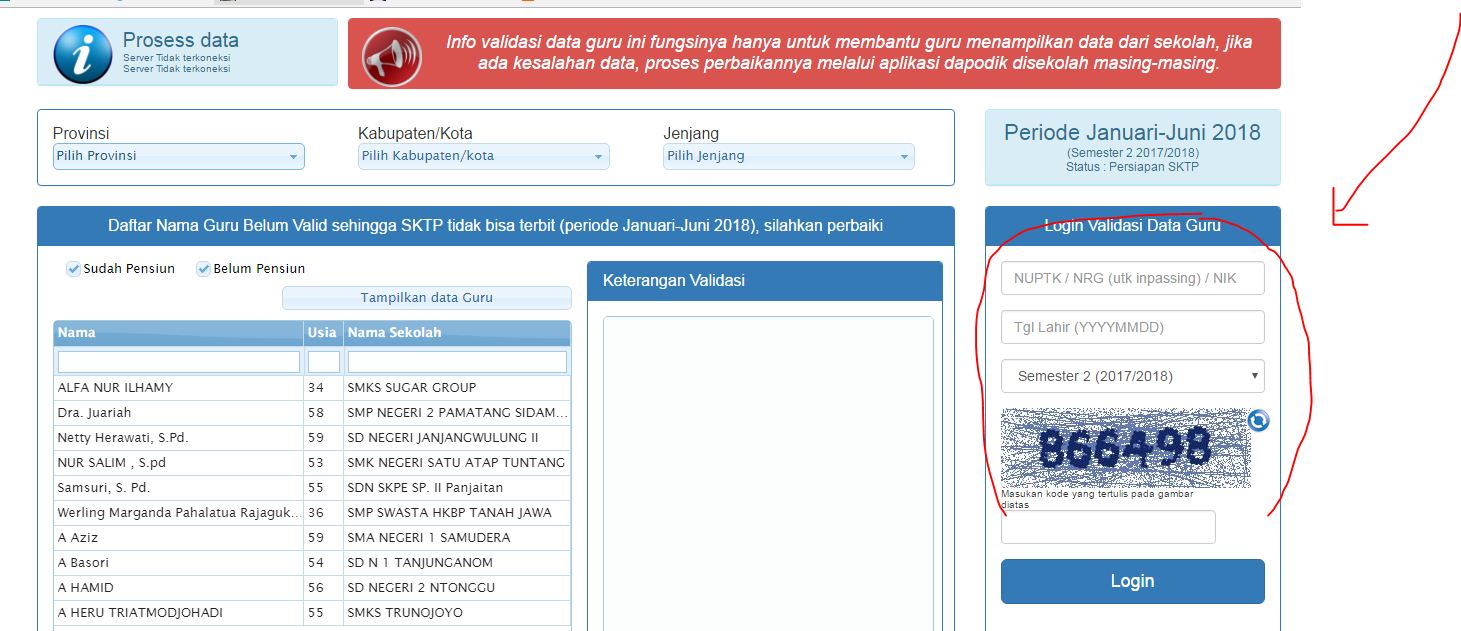Click the Usia column filter box
The width and height of the screenshot is (1461, 631).
click(x=324, y=362)
